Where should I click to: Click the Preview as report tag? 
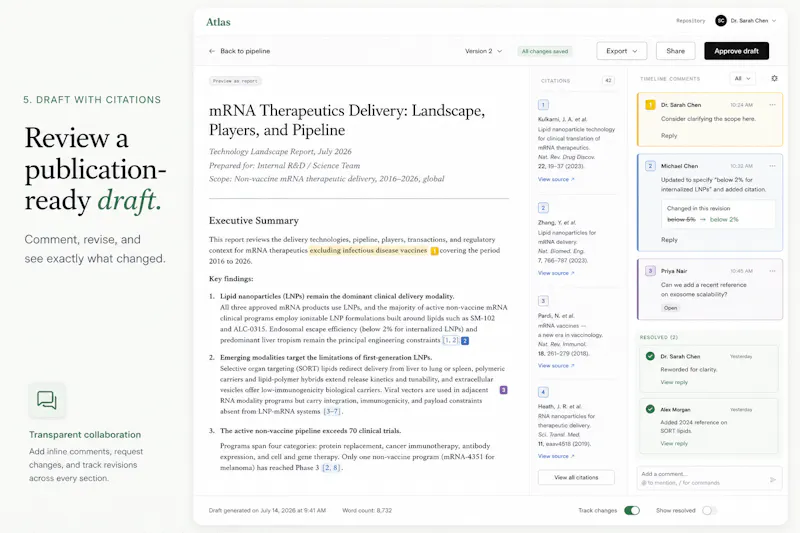235,81
